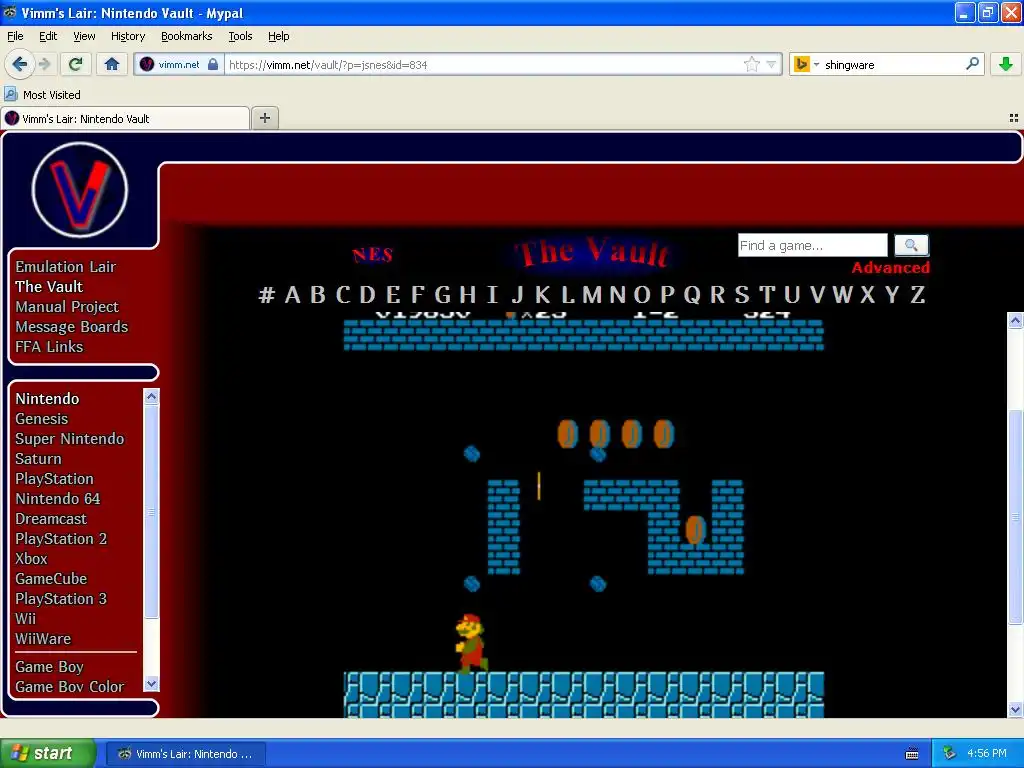The image size is (1024, 768).
Task: Select Nintendo in the systems list
Action: (x=47, y=399)
